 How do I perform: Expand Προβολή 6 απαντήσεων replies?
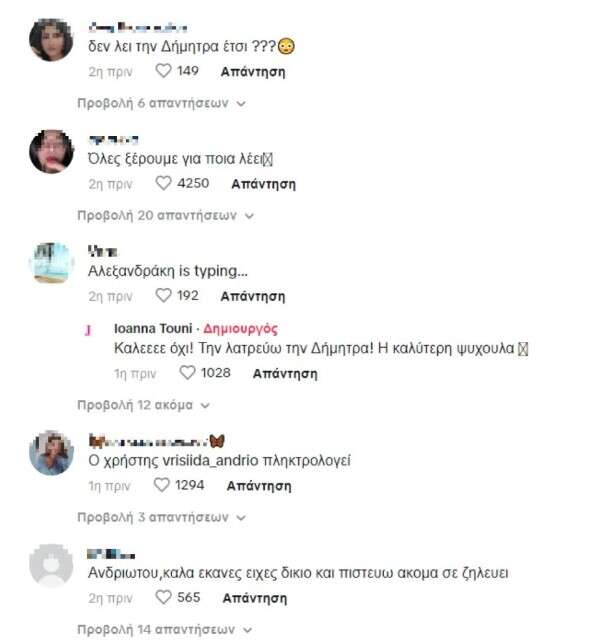tap(162, 103)
